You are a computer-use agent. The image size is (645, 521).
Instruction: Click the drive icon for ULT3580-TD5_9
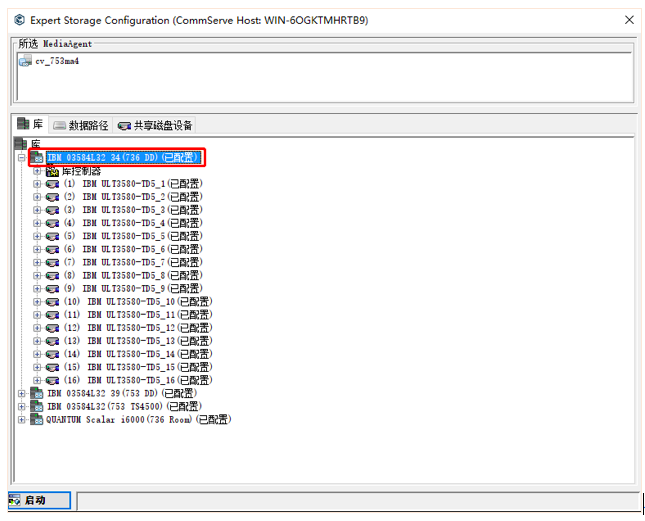coord(52,289)
